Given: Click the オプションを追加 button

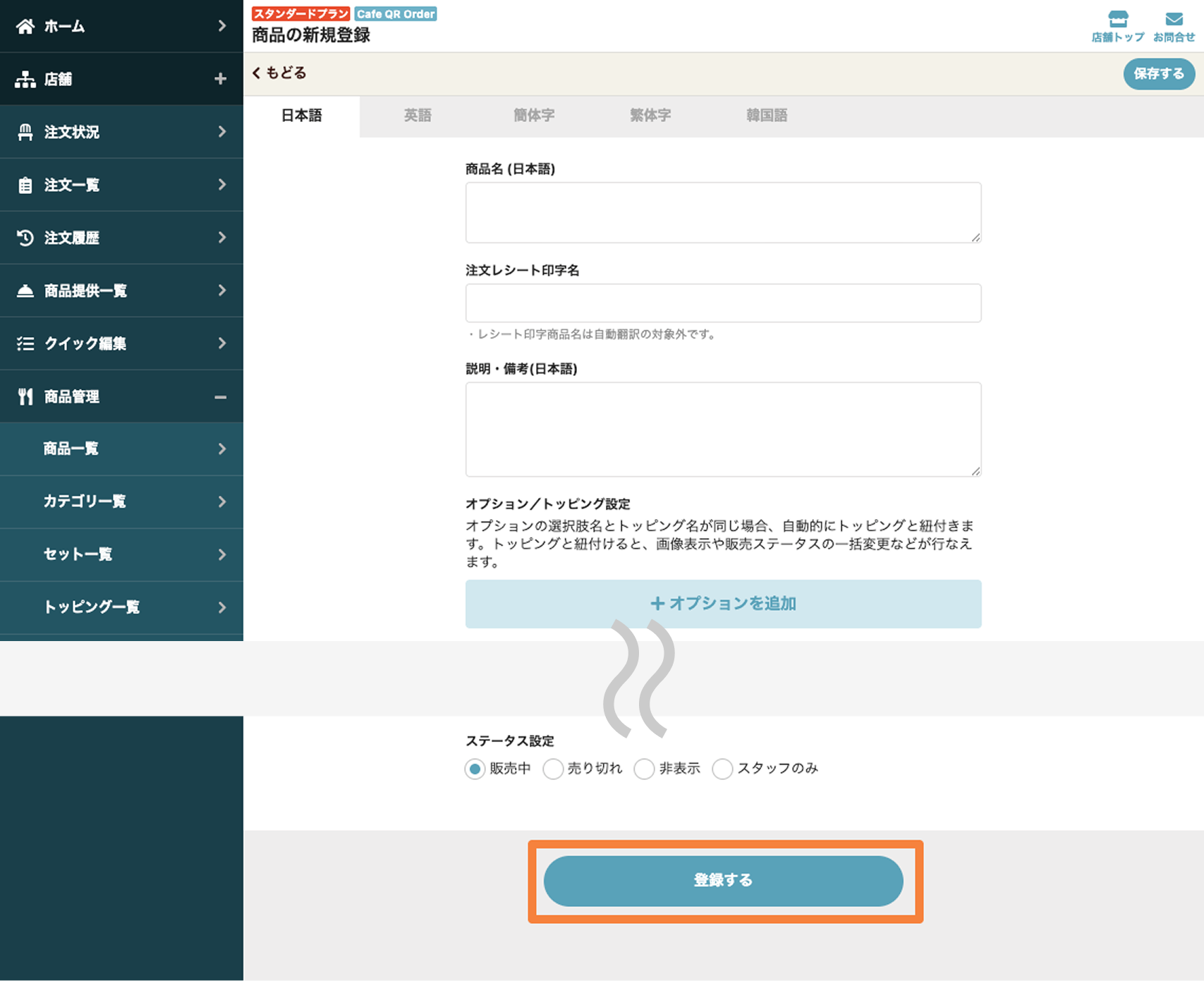Looking at the screenshot, I should pos(723,604).
